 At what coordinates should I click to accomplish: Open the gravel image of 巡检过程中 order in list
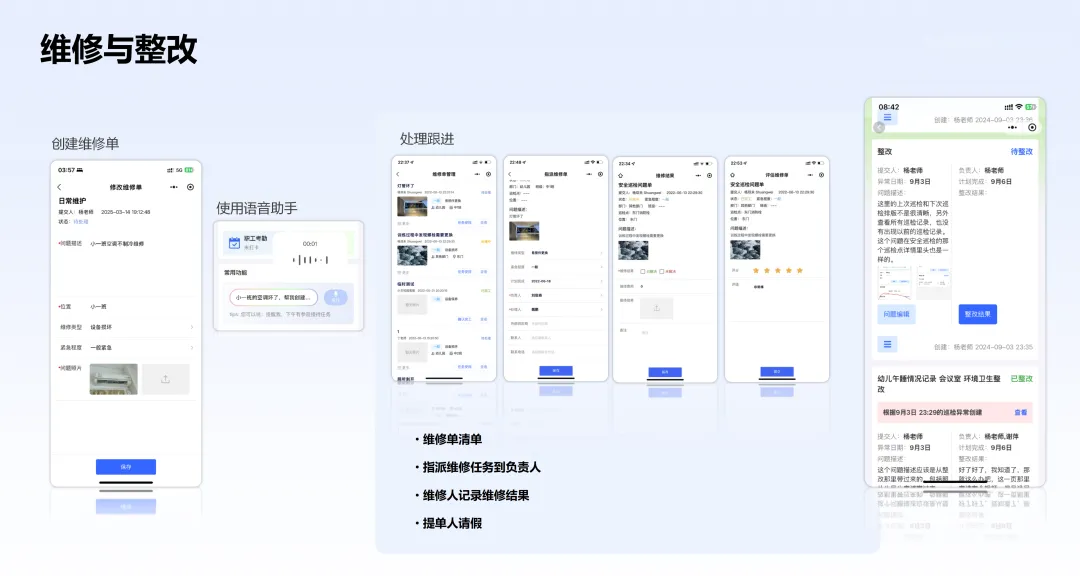pyautogui.click(x=412, y=256)
